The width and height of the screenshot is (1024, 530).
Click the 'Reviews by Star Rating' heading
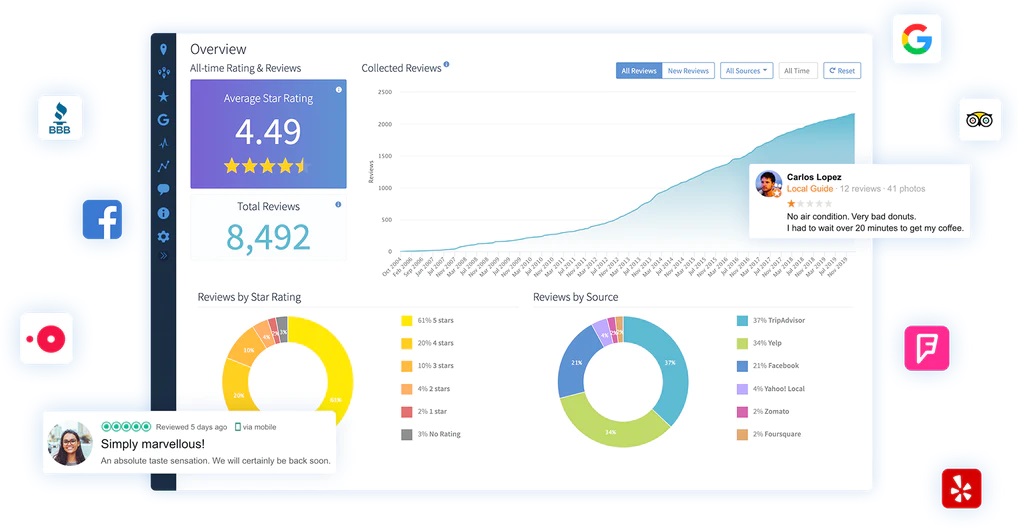point(249,297)
